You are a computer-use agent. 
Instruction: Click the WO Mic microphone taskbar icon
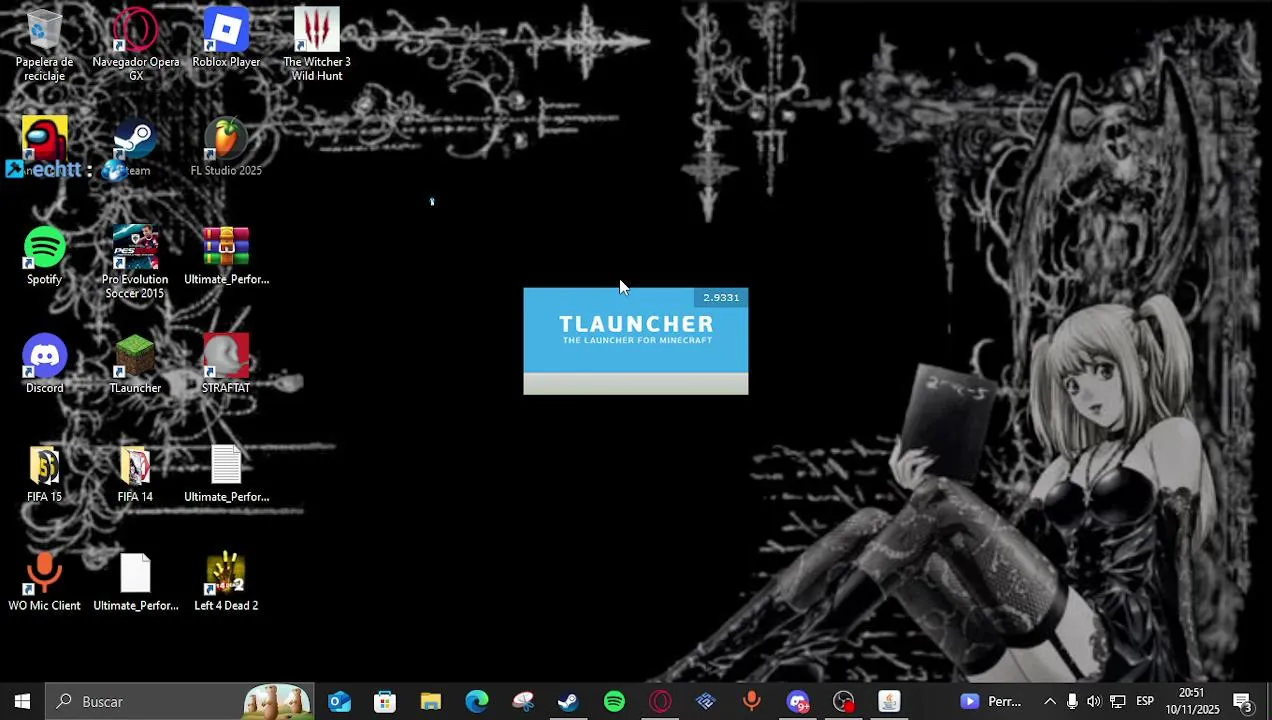tap(752, 702)
